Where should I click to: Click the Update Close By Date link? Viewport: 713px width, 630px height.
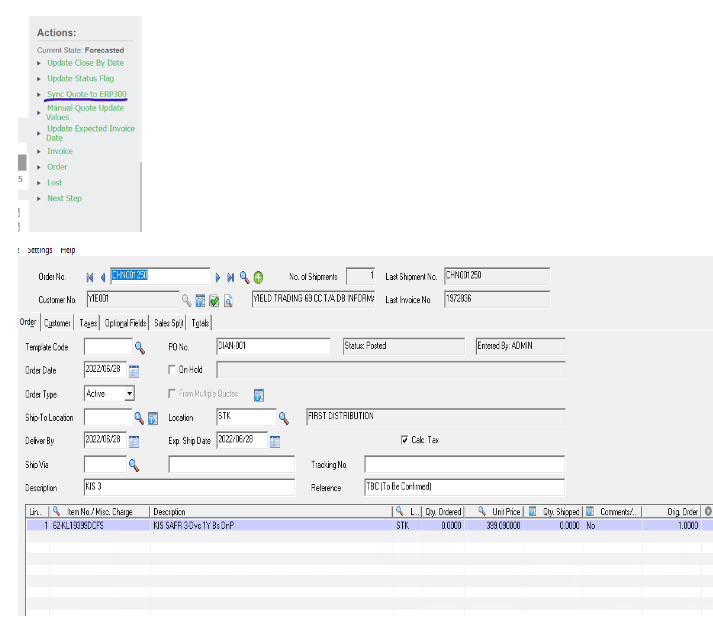85,63
